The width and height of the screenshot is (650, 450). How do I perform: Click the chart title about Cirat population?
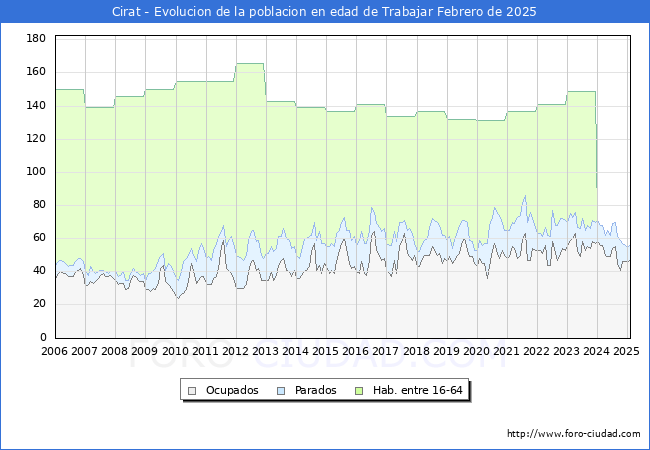[x=324, y=12]
